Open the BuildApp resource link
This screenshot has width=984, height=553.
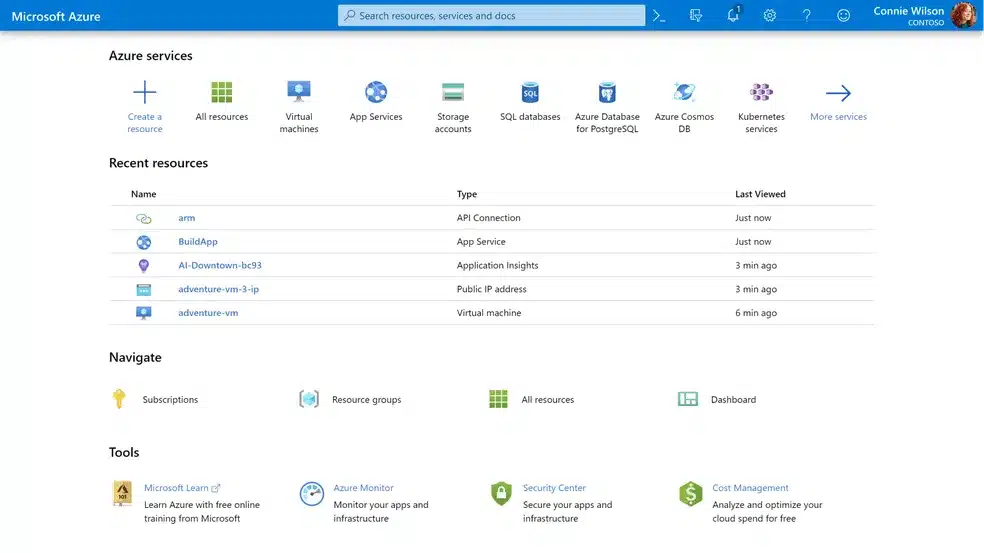coord(198,242)
